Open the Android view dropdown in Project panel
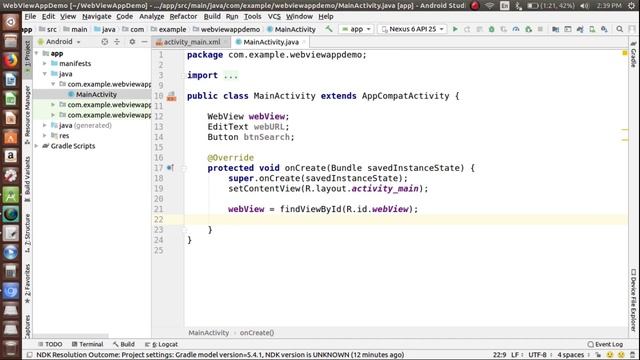The image size is (640, 360). [60, 42]
